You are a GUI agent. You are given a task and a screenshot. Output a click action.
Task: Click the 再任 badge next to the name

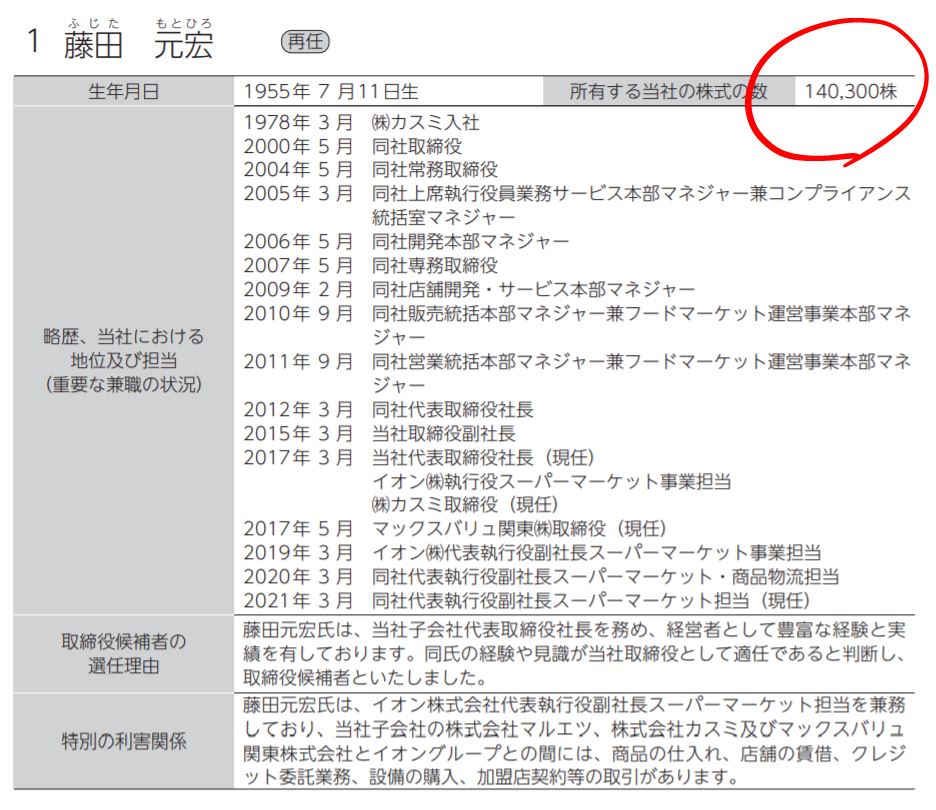point(305,42)
